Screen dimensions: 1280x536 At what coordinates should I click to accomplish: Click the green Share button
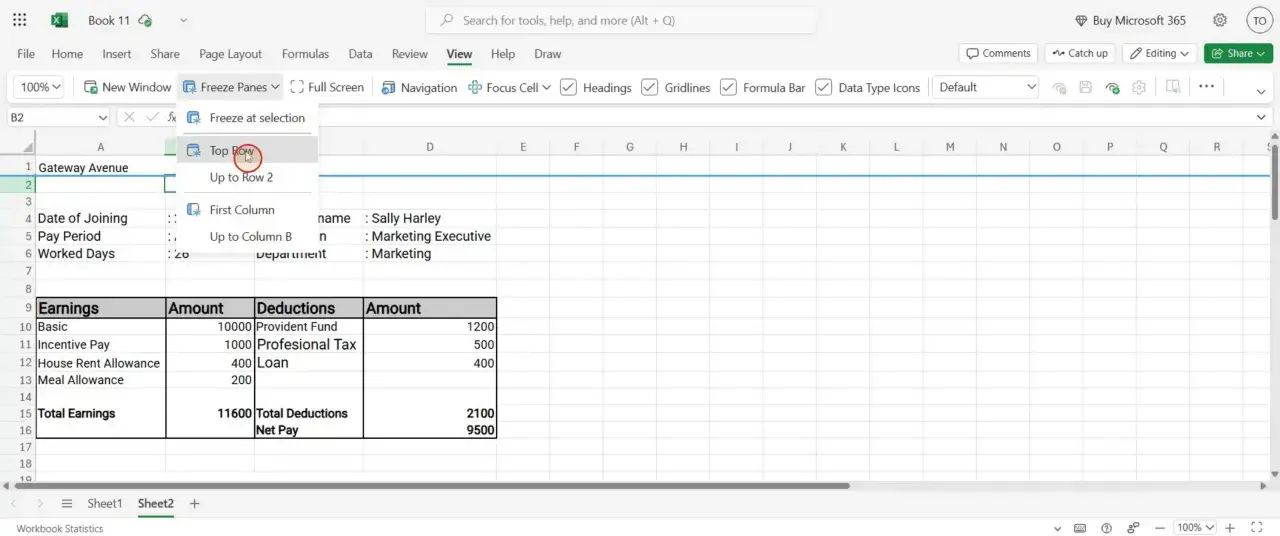(1238, 53)
